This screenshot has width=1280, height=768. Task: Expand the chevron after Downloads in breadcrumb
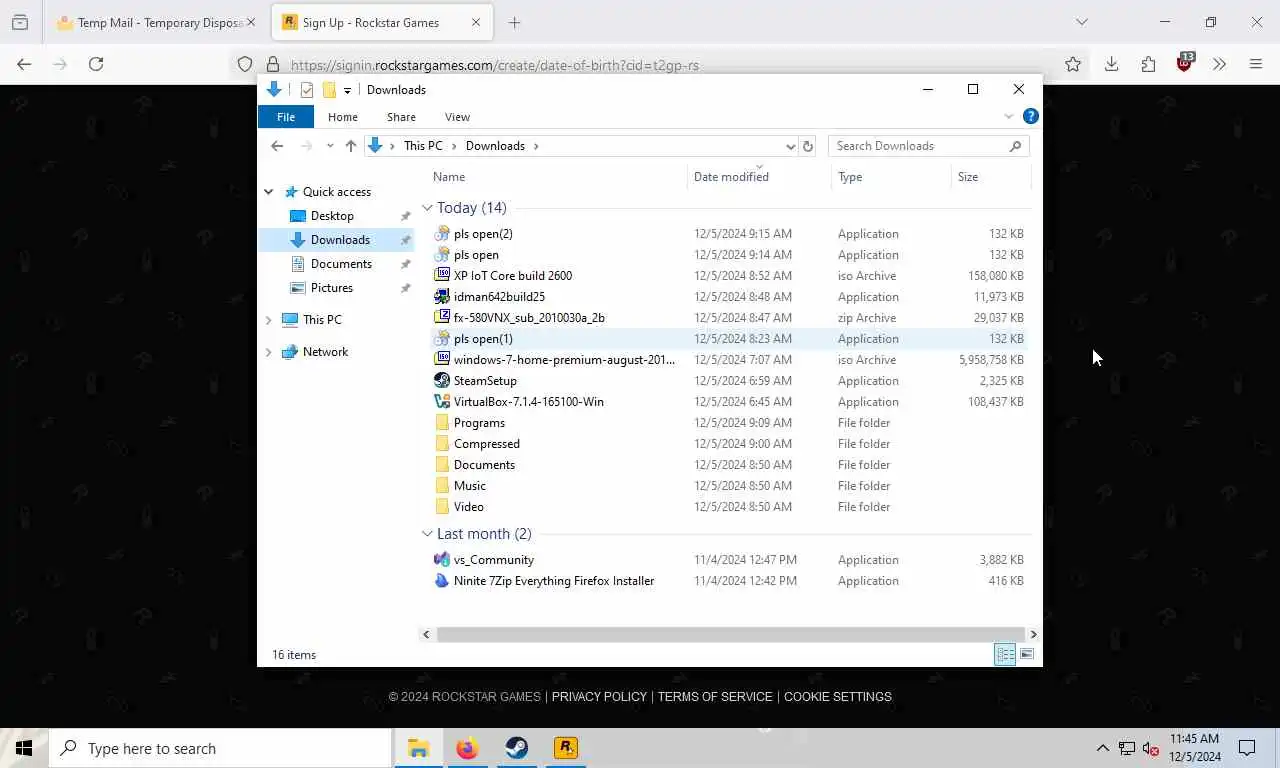[536, 146]
